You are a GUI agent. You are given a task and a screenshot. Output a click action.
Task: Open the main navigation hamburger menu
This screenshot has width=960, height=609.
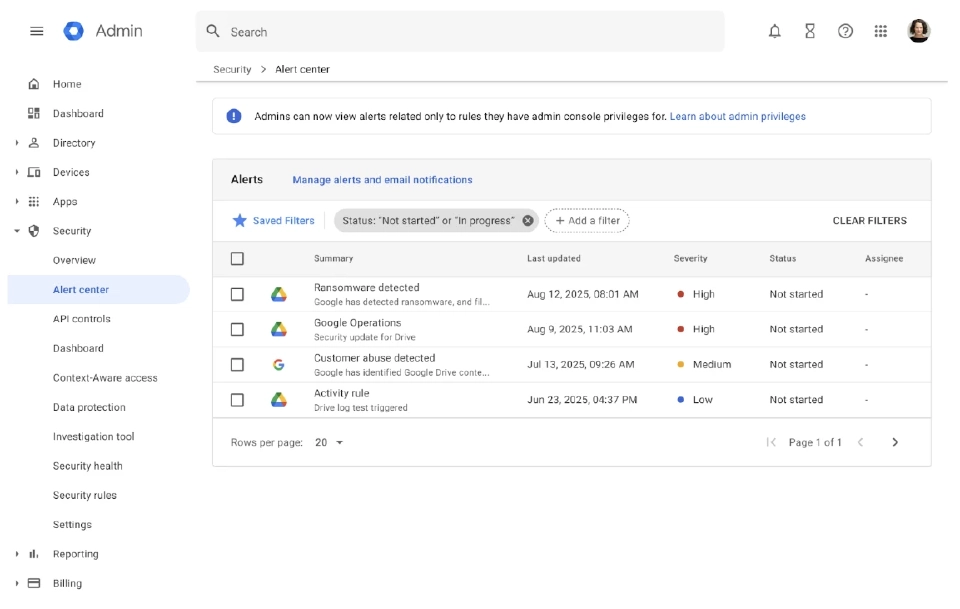(37, 30)
